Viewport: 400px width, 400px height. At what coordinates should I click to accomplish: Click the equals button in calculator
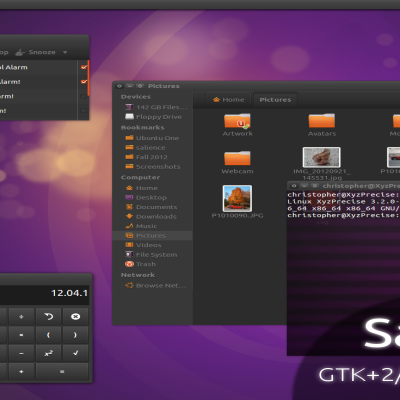click(x=62, y=372)
